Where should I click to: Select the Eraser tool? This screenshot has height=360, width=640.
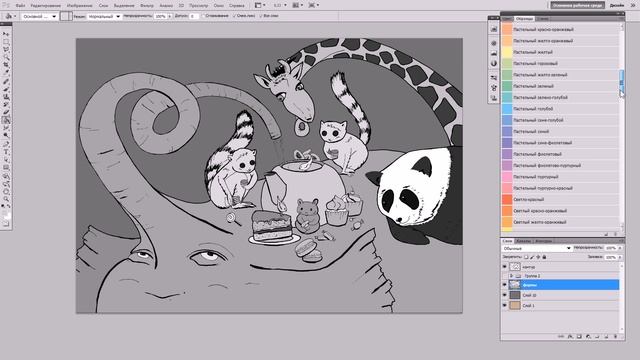click(x=6, y=112)
